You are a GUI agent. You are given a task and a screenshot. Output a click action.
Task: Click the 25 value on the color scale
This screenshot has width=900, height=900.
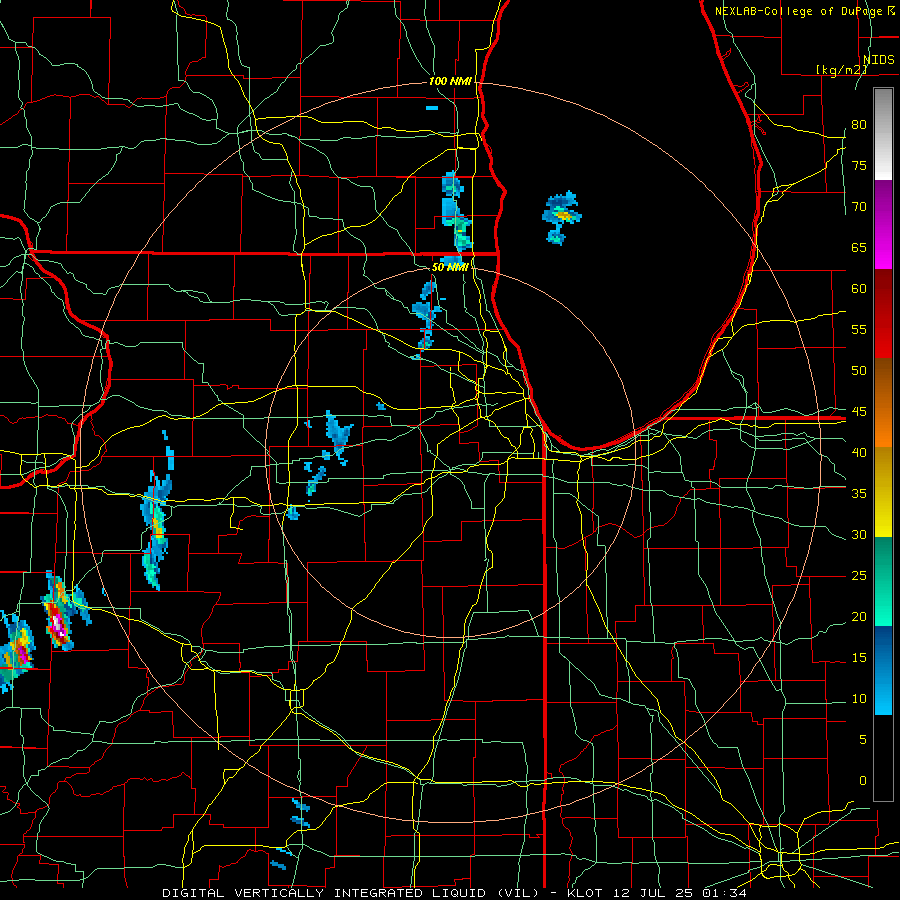[859, 576]
